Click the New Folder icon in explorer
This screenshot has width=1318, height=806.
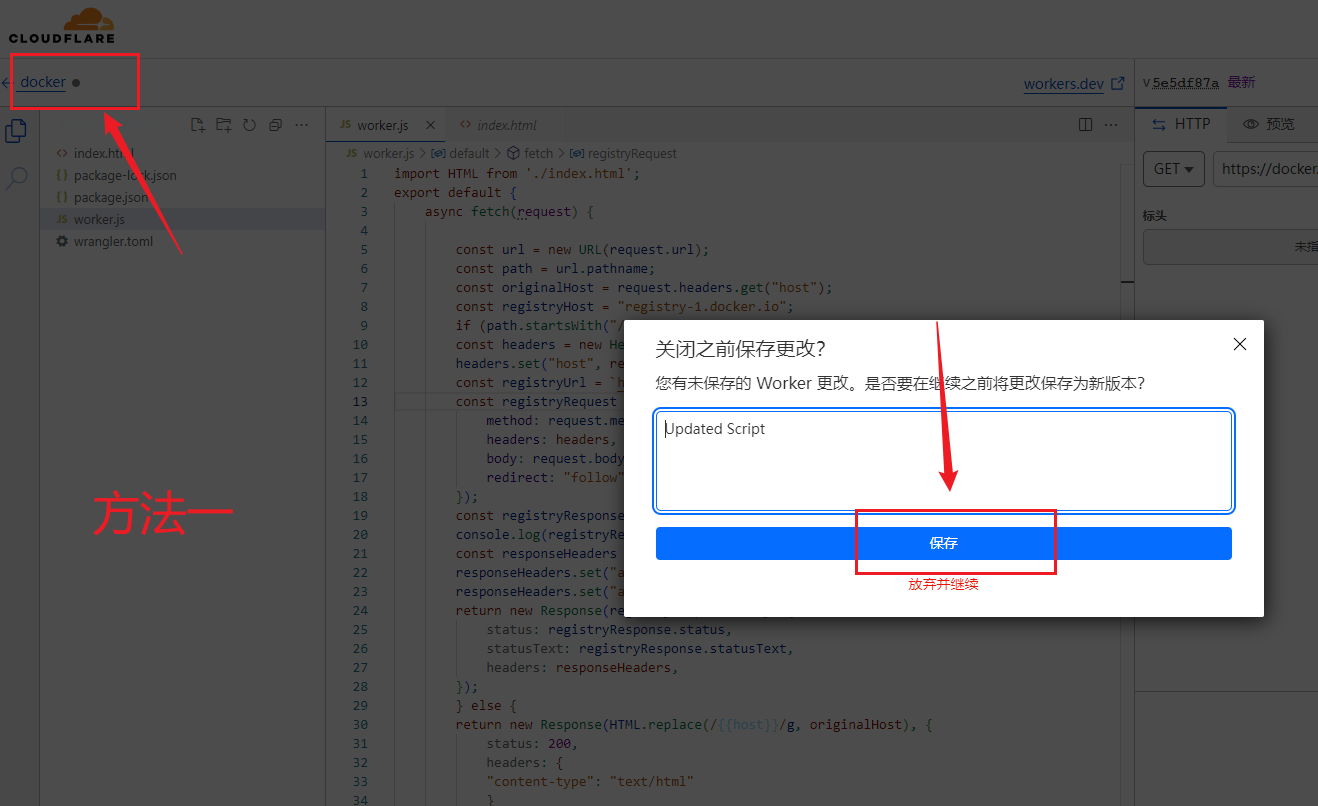point(224,125)
